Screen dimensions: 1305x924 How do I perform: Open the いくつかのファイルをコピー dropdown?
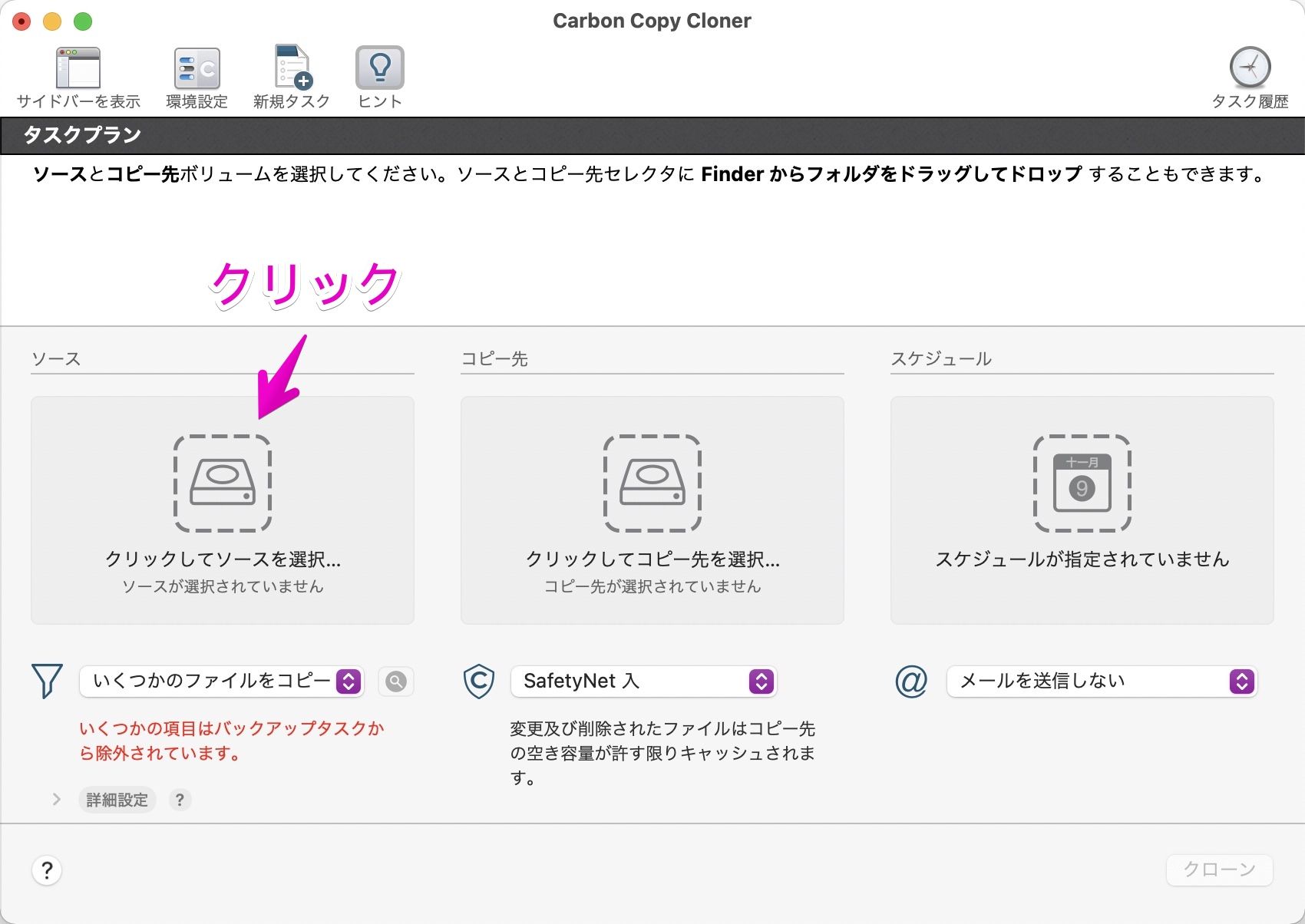[x=221, y=681]
